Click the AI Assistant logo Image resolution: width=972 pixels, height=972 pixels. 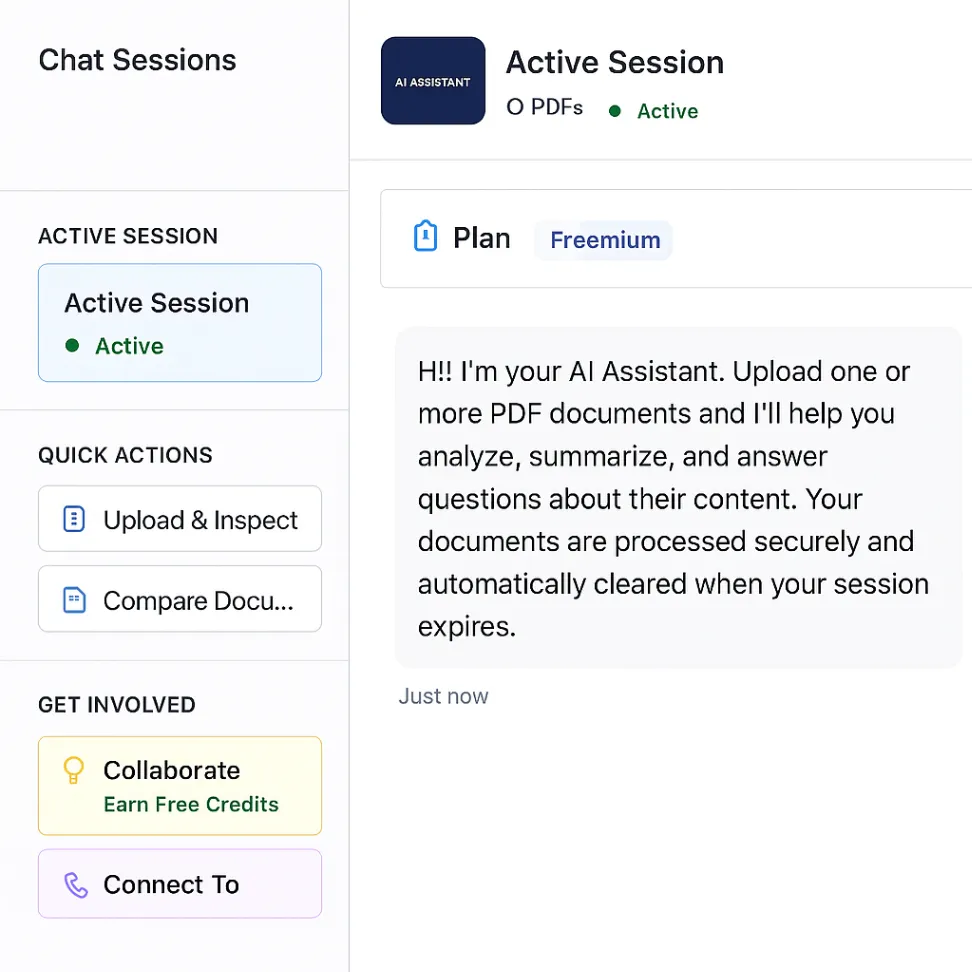433,81
